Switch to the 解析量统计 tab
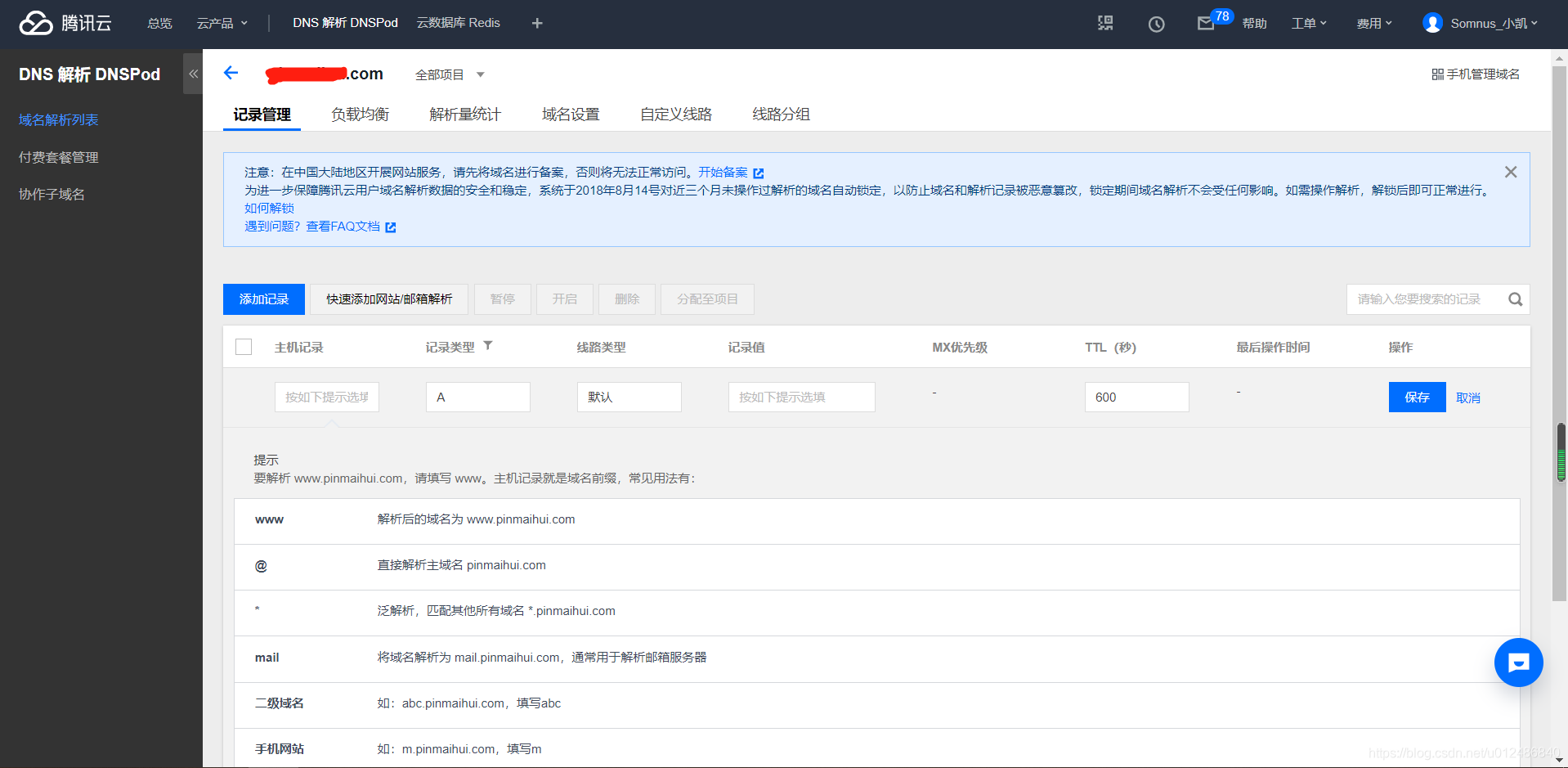1568x768 pixels. pyautogui.click(x=465, y=115)
